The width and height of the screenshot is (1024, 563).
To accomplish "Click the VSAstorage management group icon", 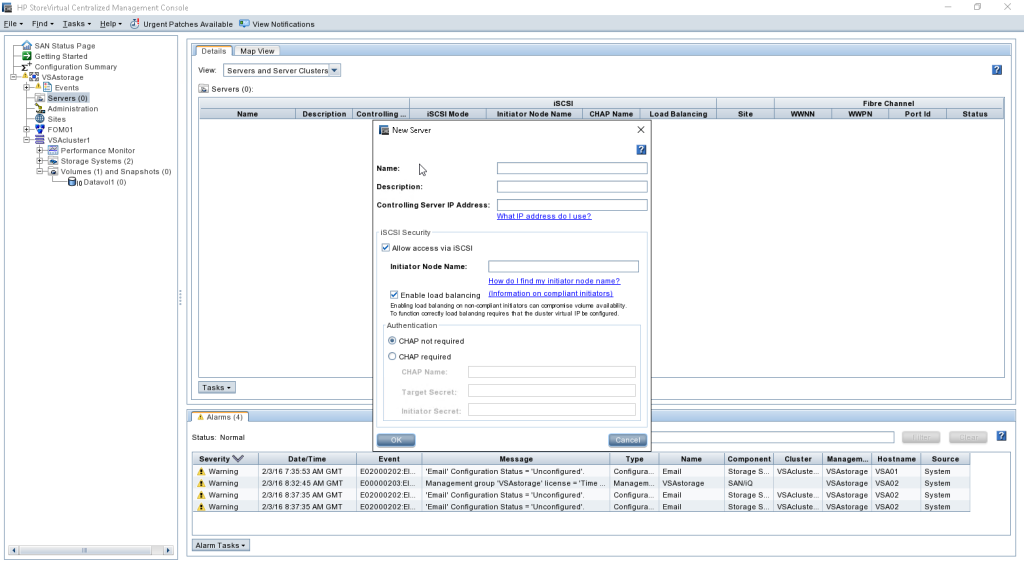I will pyautogui.click(x=34, y=76).
